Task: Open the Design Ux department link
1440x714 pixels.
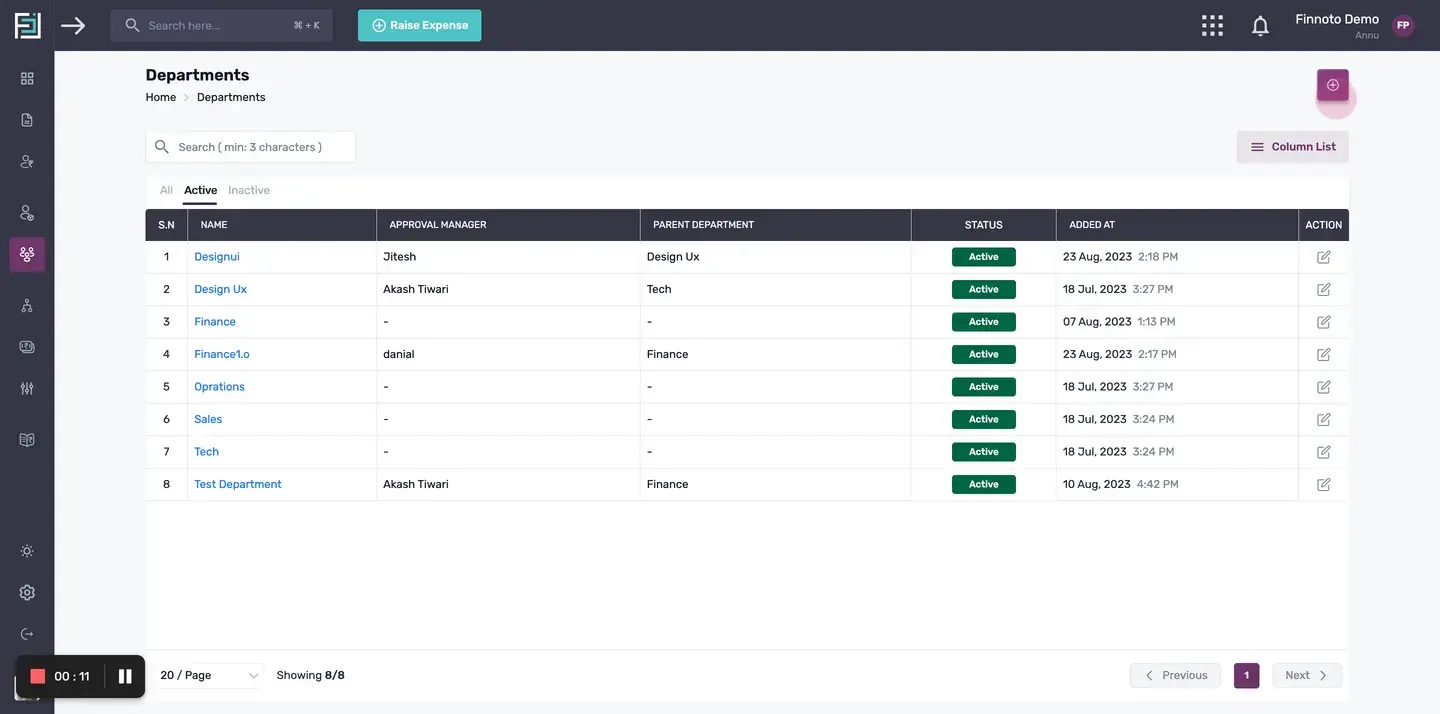Action: pyautogui.click(x=220, y=289)
